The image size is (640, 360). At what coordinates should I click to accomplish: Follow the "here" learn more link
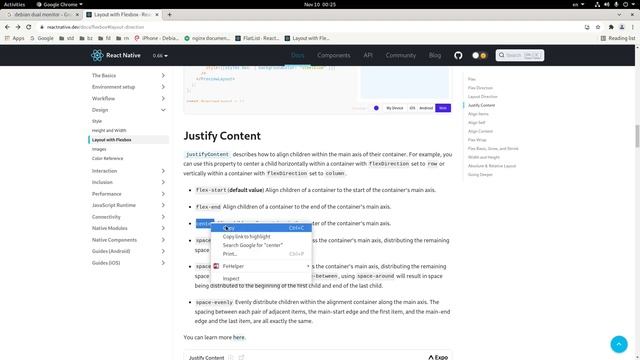238,337
